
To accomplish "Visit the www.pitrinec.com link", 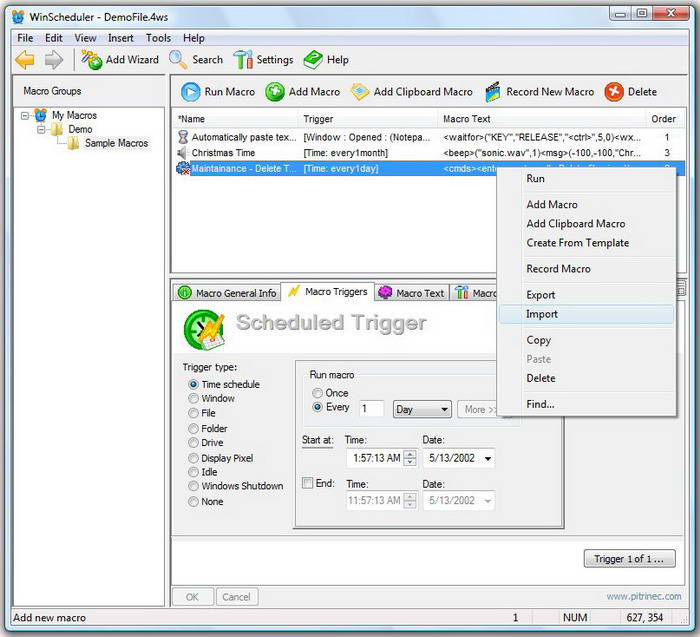I will pyautogui.click(x=644, y=596).
